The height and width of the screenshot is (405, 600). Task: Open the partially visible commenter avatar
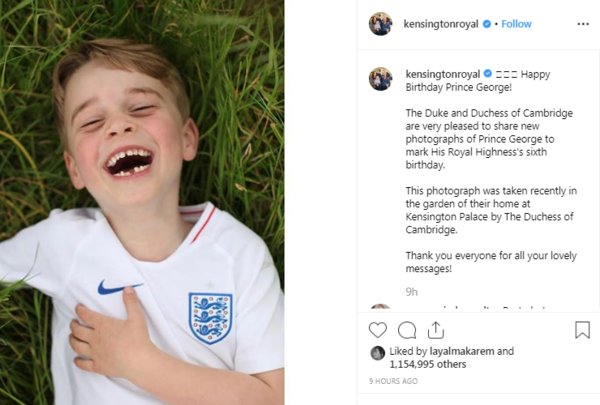[380, 309]
